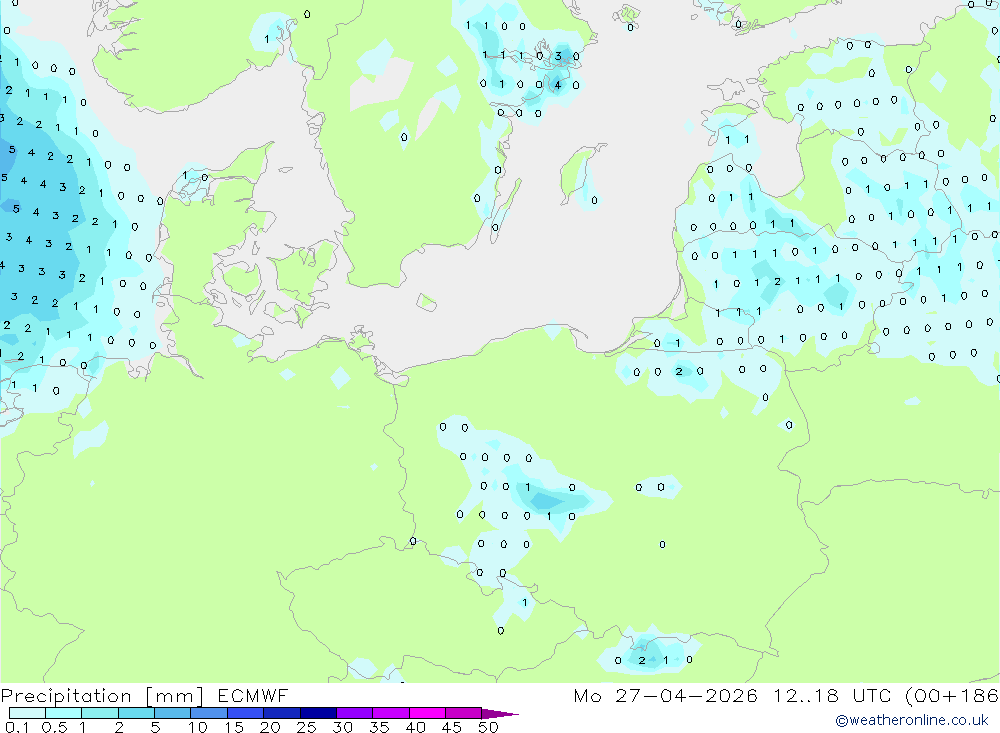
Task: Click the 'Precipitation [mm]' title text
Action: click(x=102, y=696)
